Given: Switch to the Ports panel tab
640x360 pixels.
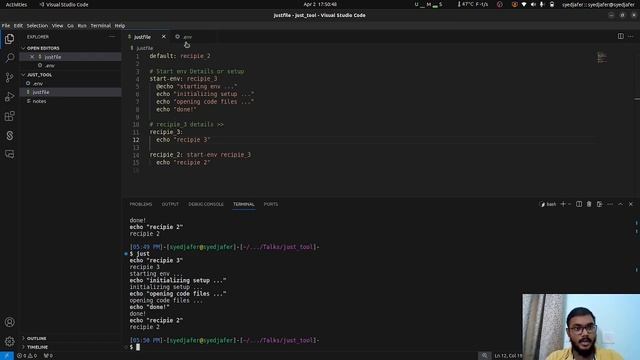Looking at the screenshot, I should coord(271,204).
